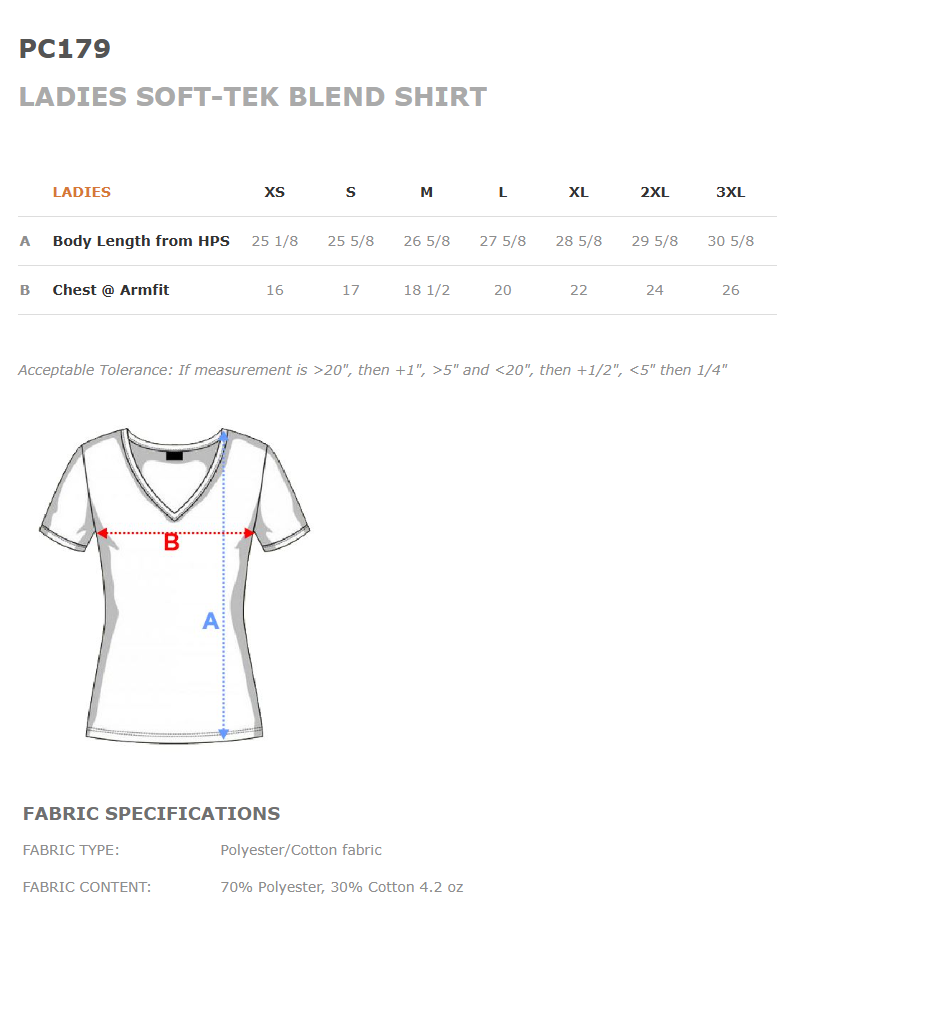The height and width of the screenshot is (1021, 934).
Task: Click the blue arrowhead at shirt hem
Action: click(x=224, y=734)
